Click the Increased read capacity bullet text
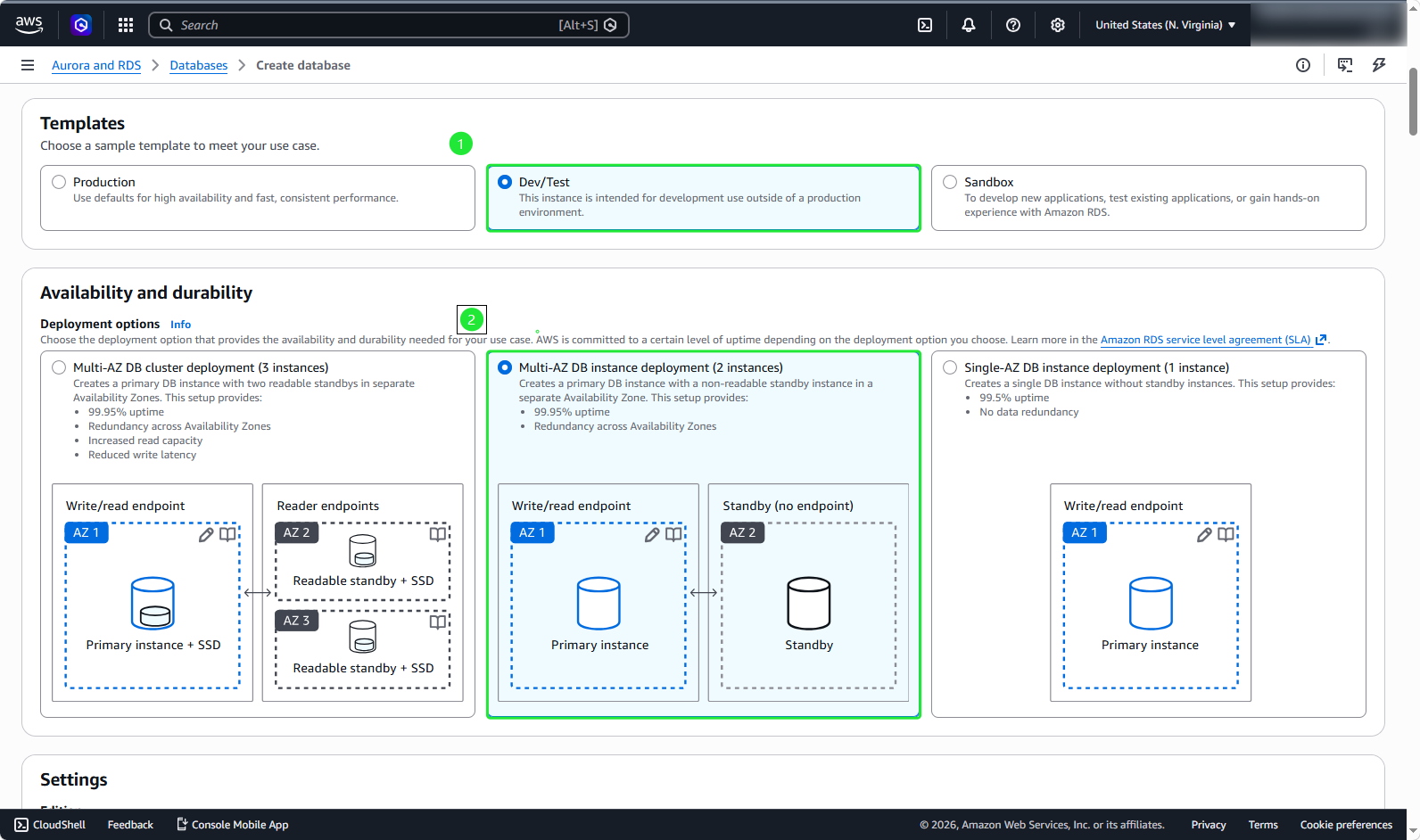 tap(145, 441)
